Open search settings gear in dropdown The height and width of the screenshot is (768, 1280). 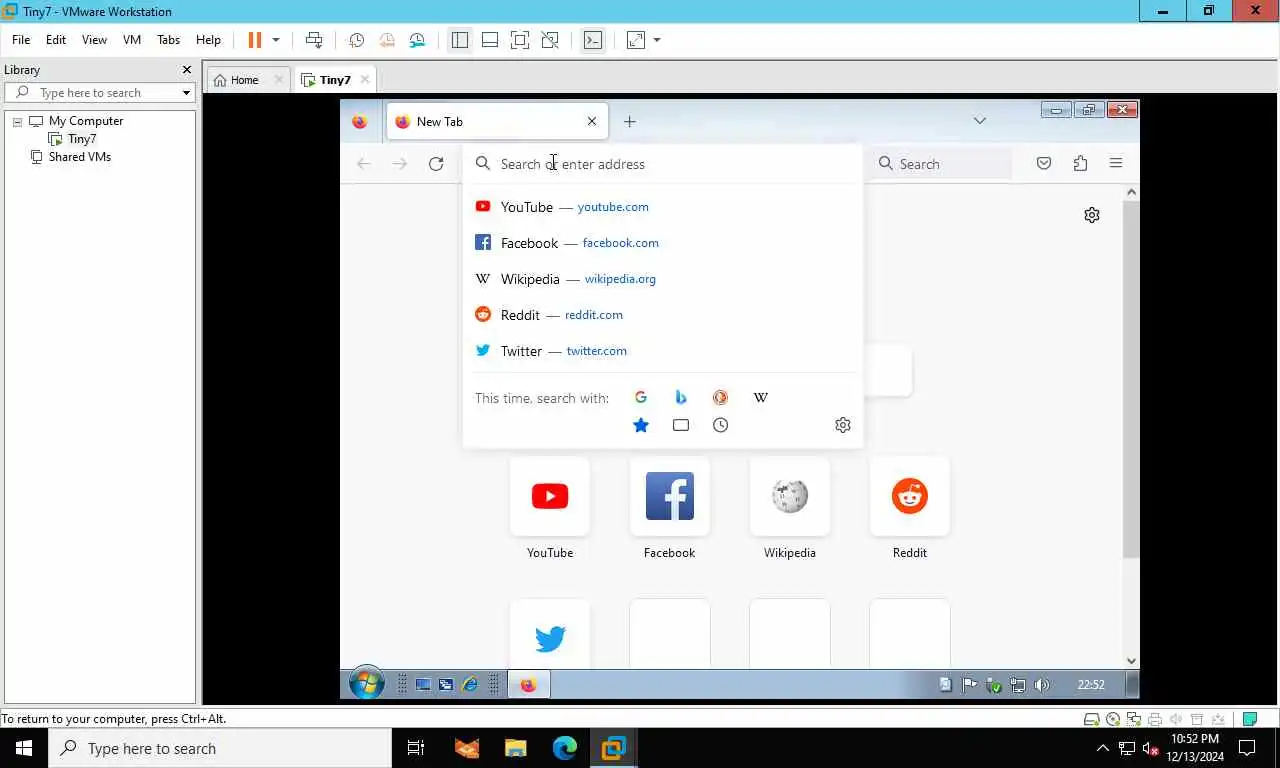(x=843, y=425)
